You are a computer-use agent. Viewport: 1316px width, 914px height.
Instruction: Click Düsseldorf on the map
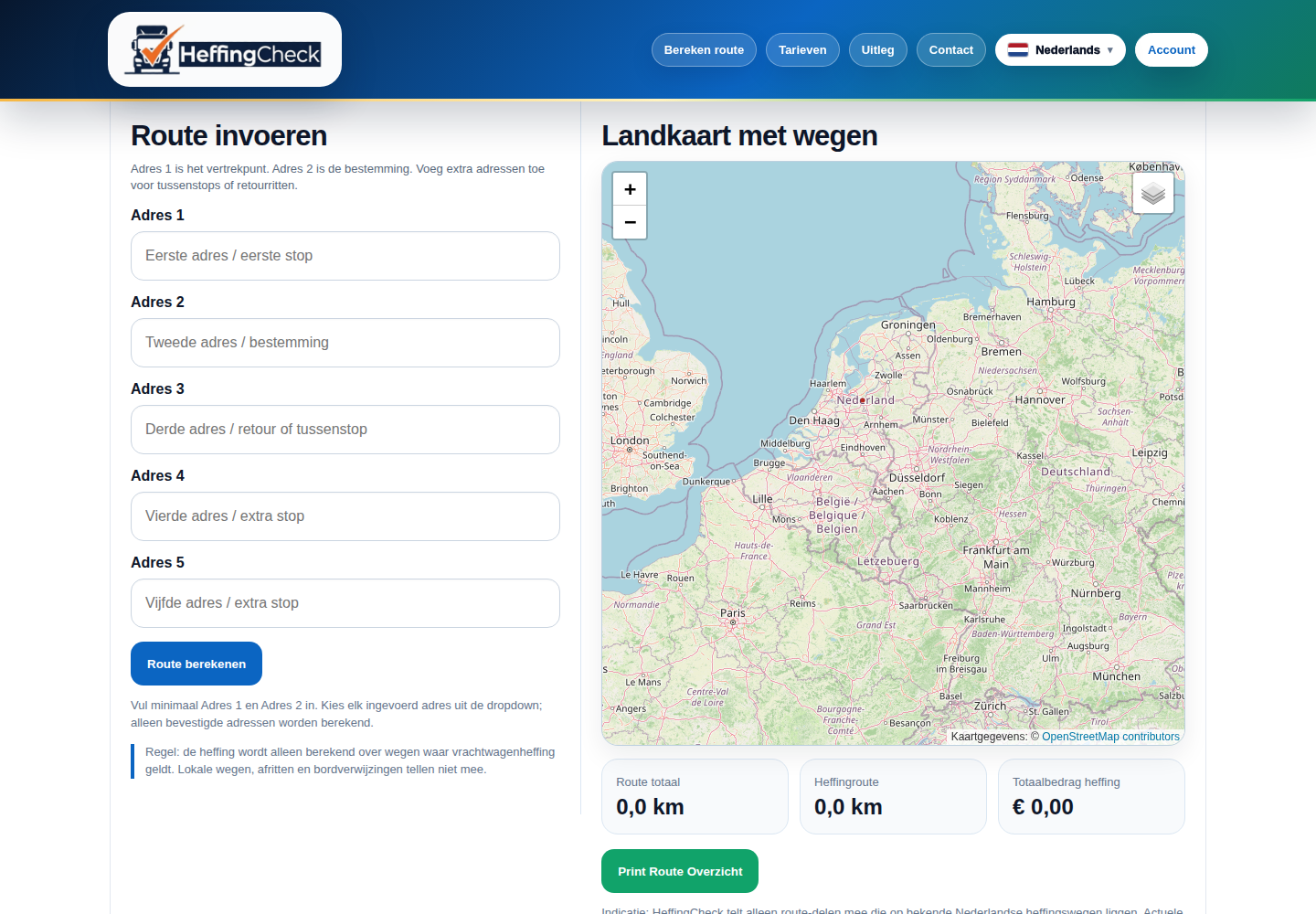(x=918, y=477)
